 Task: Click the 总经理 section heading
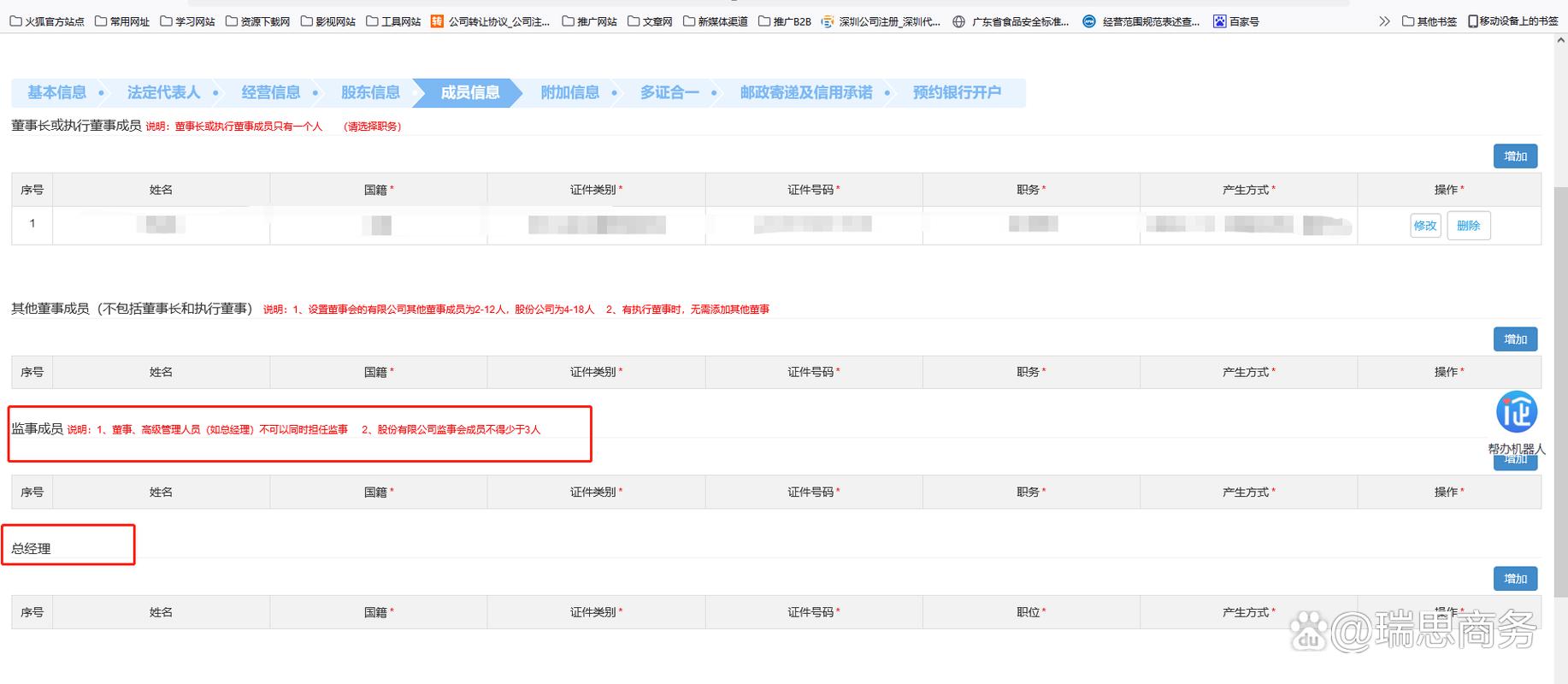31,548
